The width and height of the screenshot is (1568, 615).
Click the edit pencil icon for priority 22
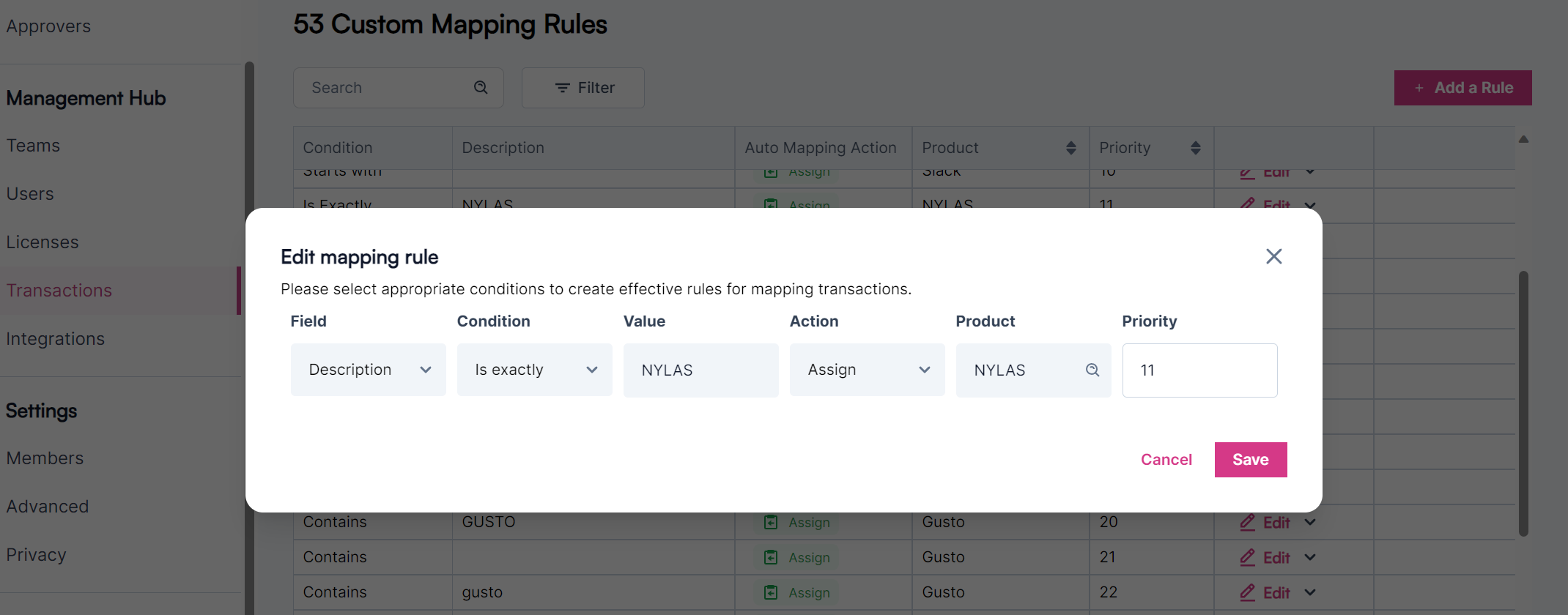[x=1247, y=592]
